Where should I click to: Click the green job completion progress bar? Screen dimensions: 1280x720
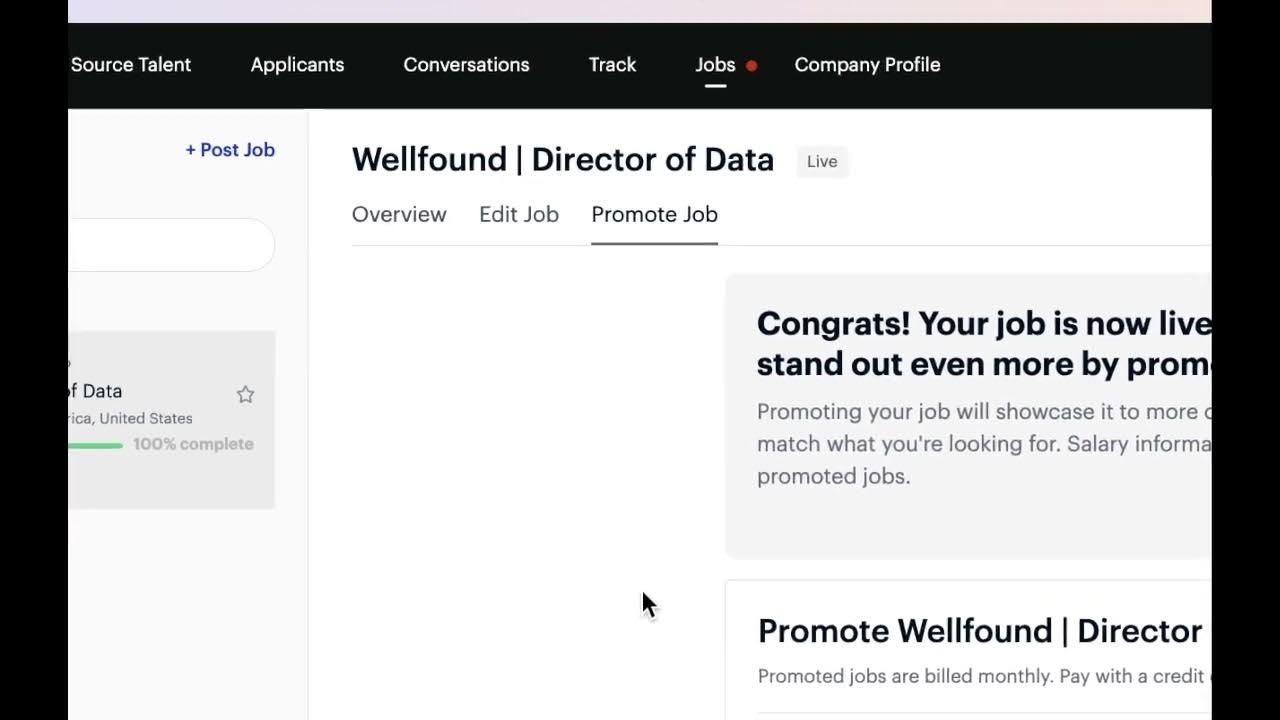95,445
